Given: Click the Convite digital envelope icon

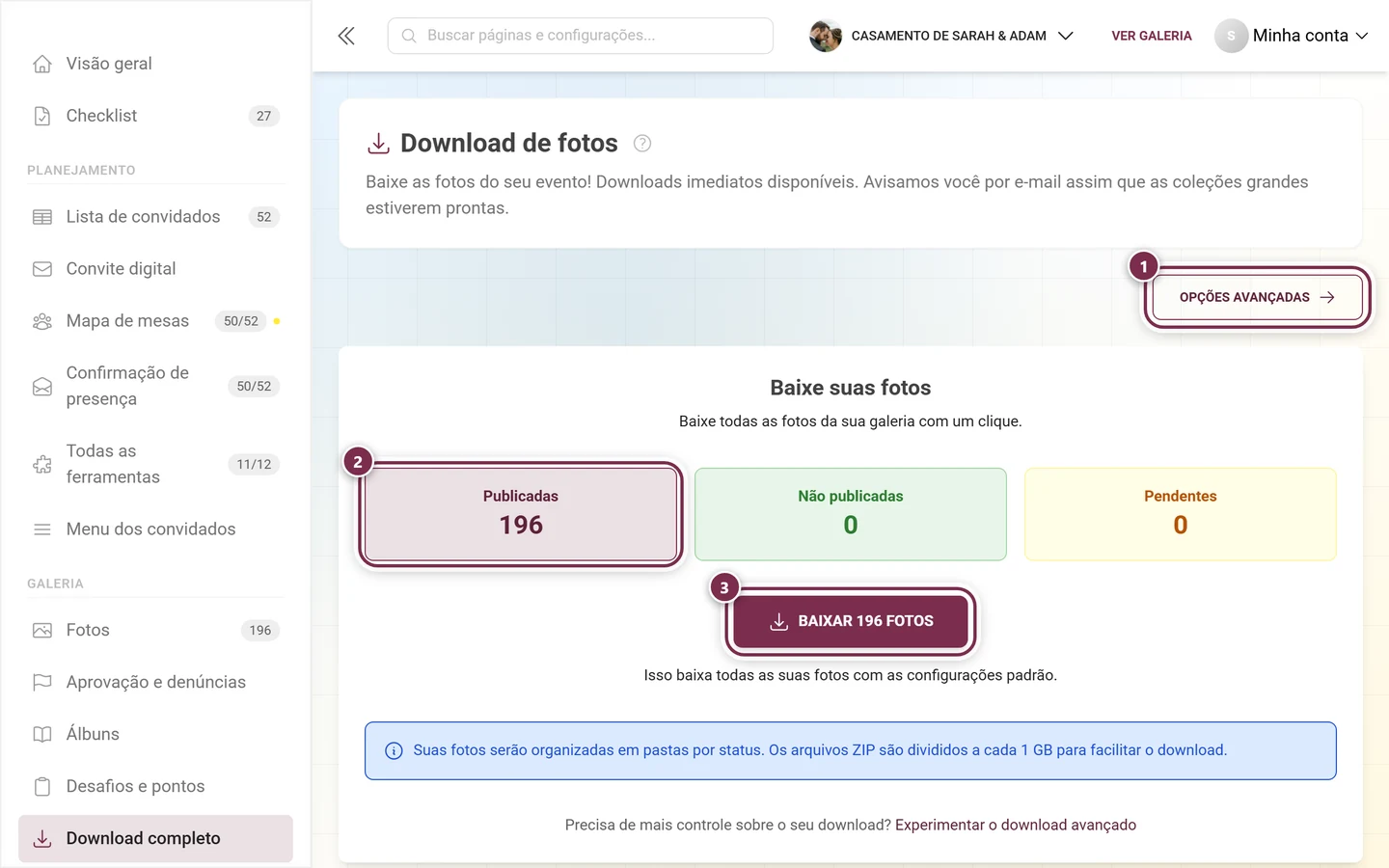Looking at the screenshot, I should pyautogui.click(x=42, y=269).
